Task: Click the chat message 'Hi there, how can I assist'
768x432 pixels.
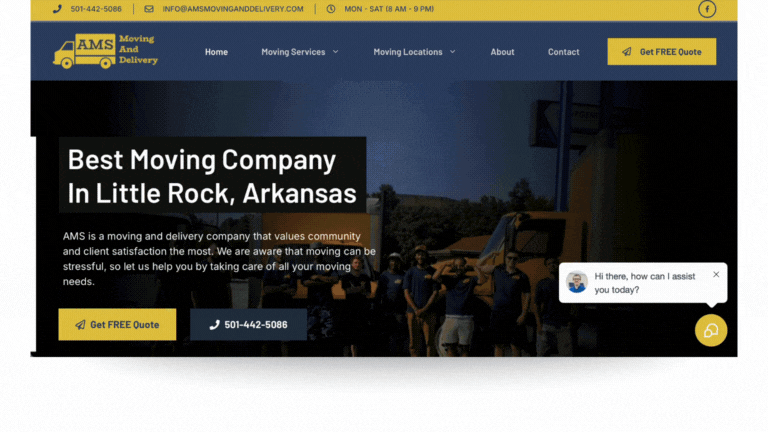Action: [x=645, y=276]
